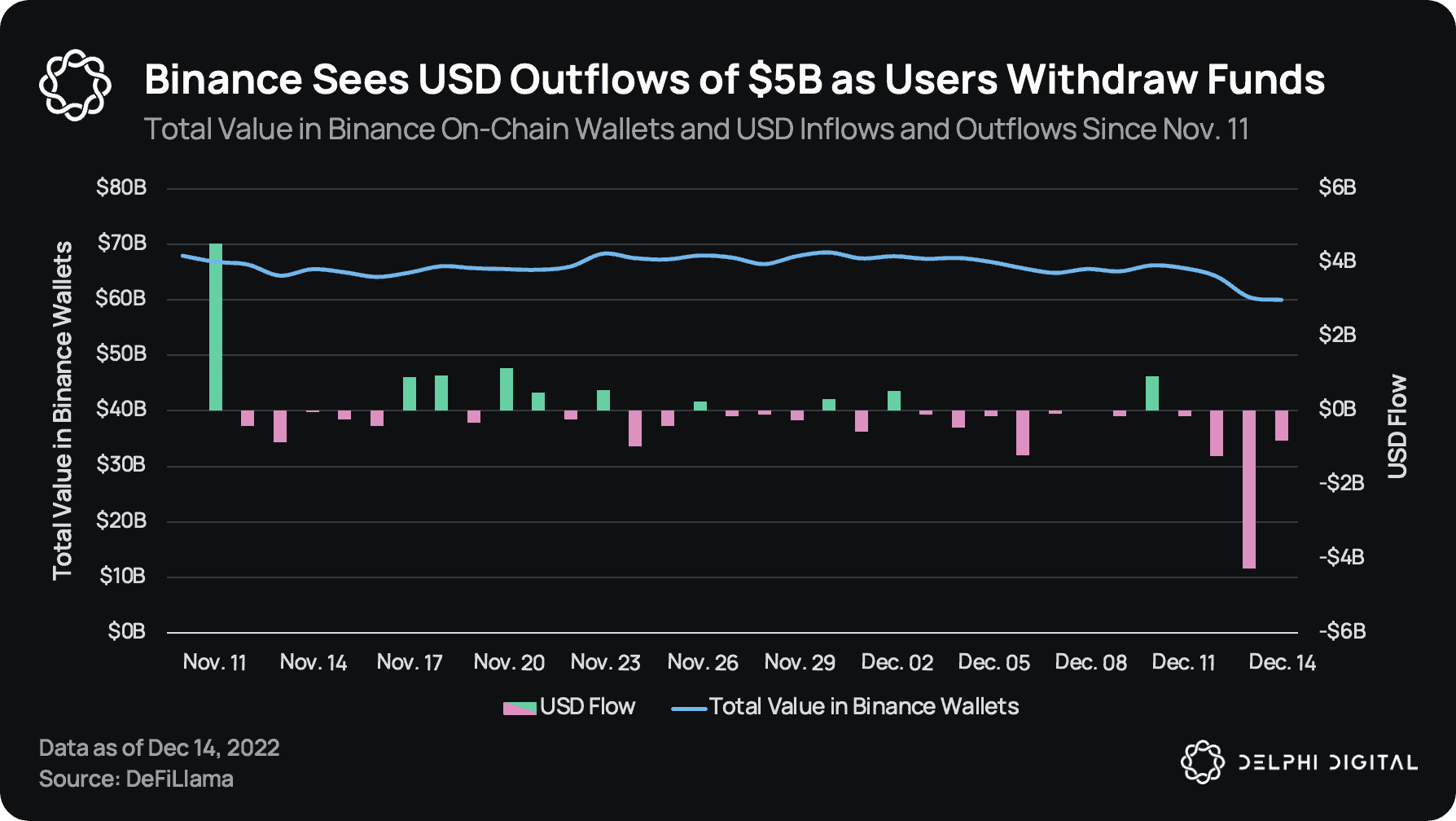Click the Nov. 20 x-axis label
Screen dimensions: 1456x821
(509, 662)
